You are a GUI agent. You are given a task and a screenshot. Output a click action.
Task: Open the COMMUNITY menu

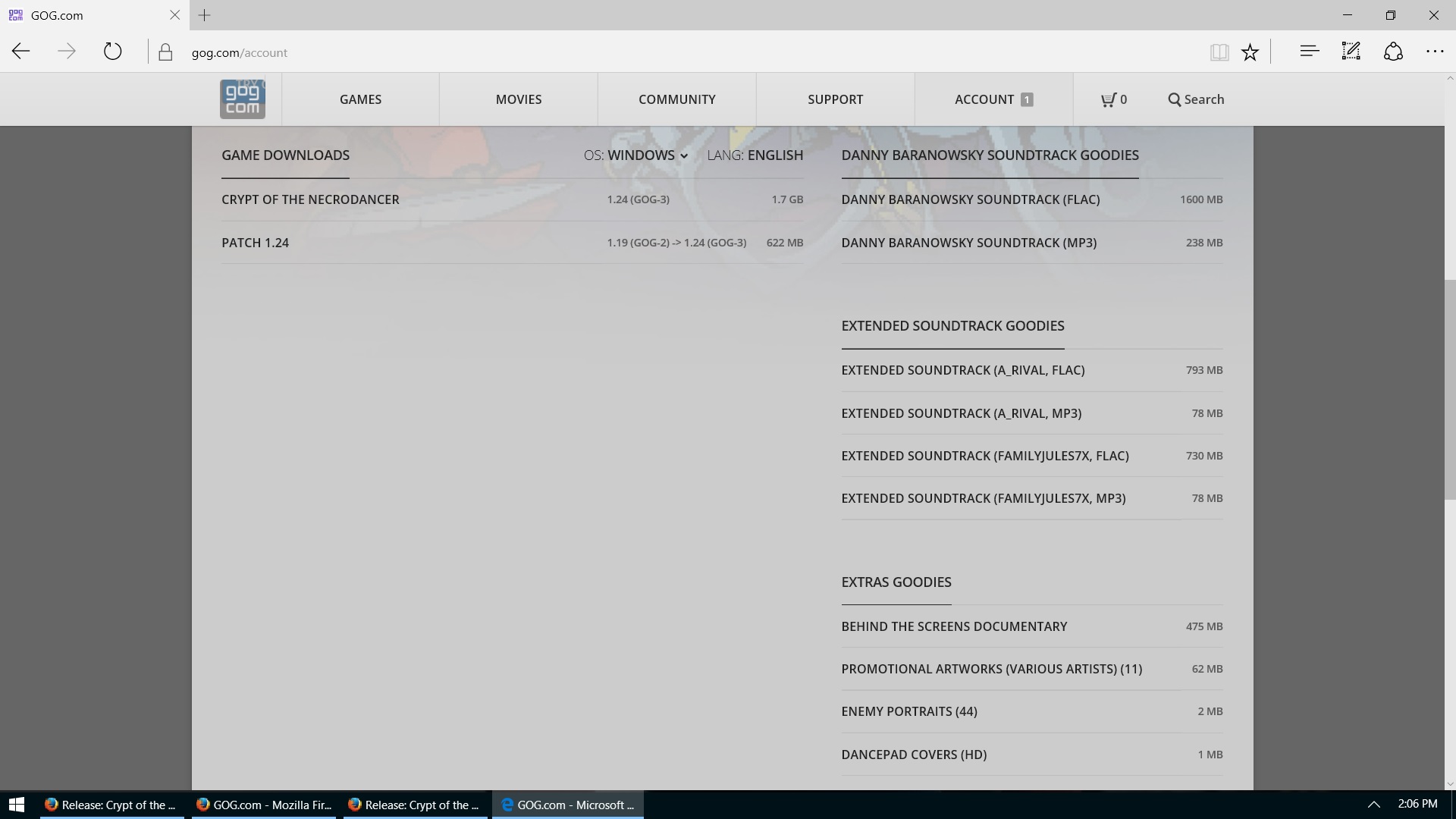677,99
